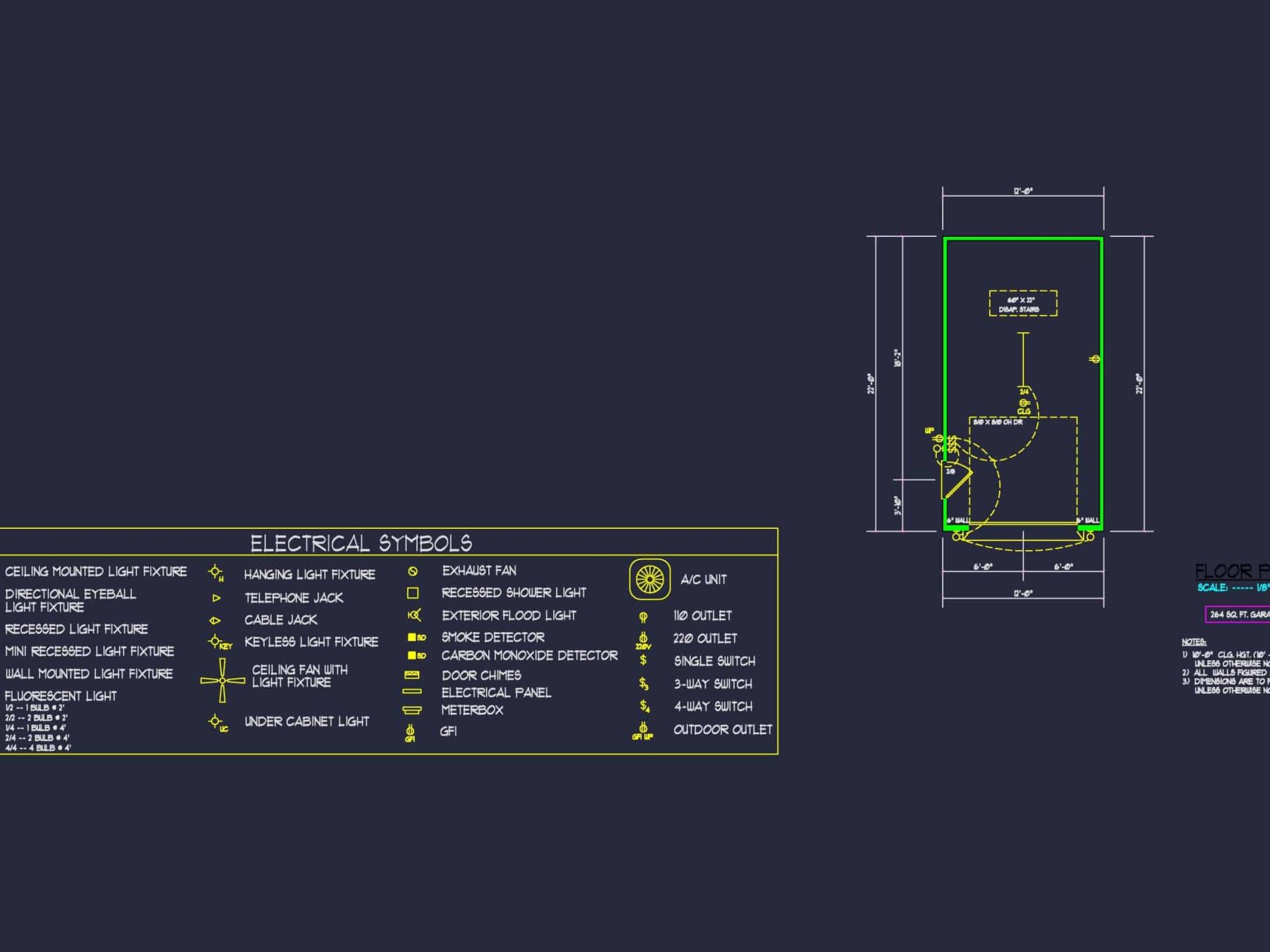
Task: Select the outdoor outlet GFI WP symbol
Action: pos(643,731)
